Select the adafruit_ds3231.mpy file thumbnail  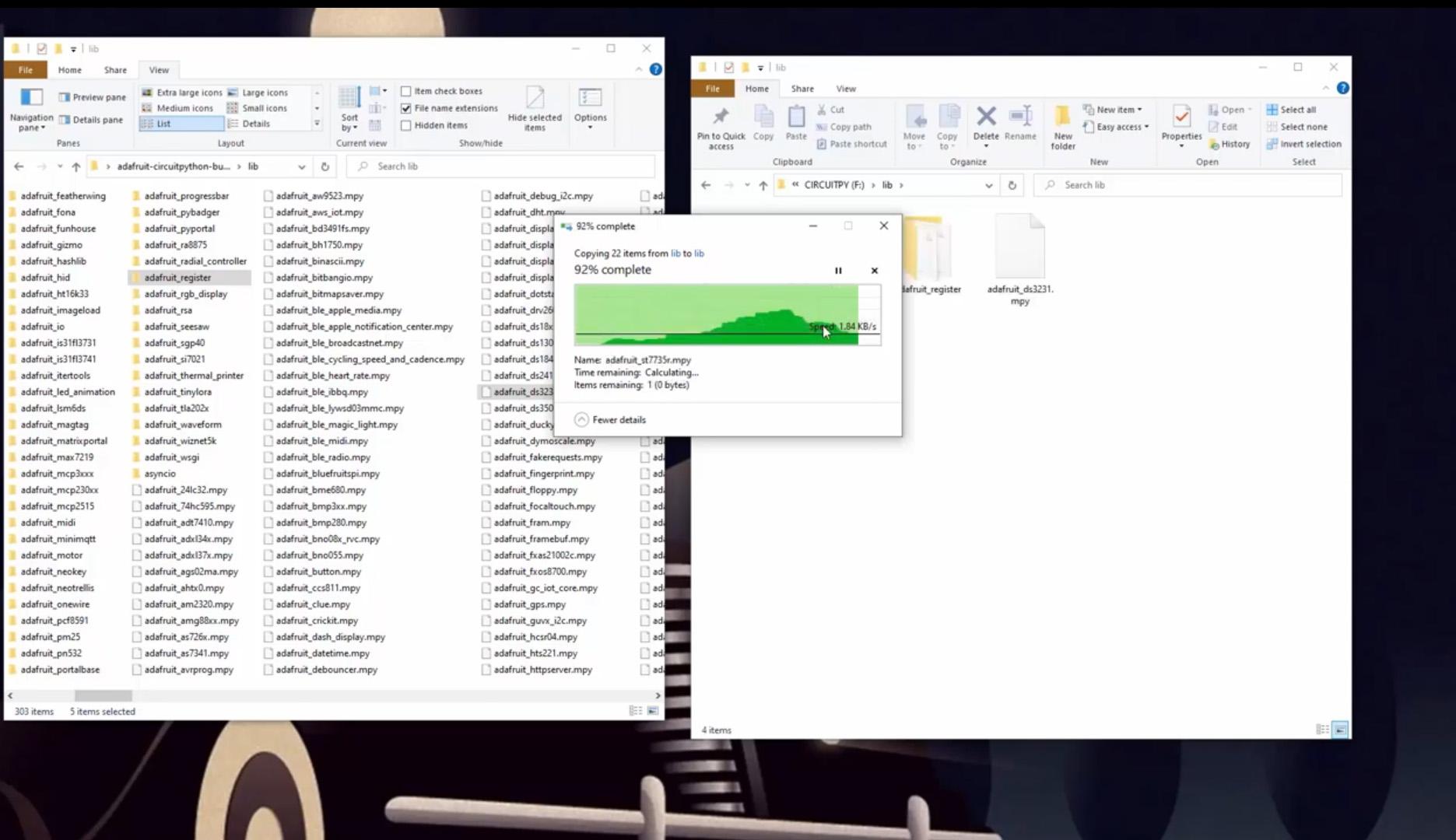coord(1019,261)
